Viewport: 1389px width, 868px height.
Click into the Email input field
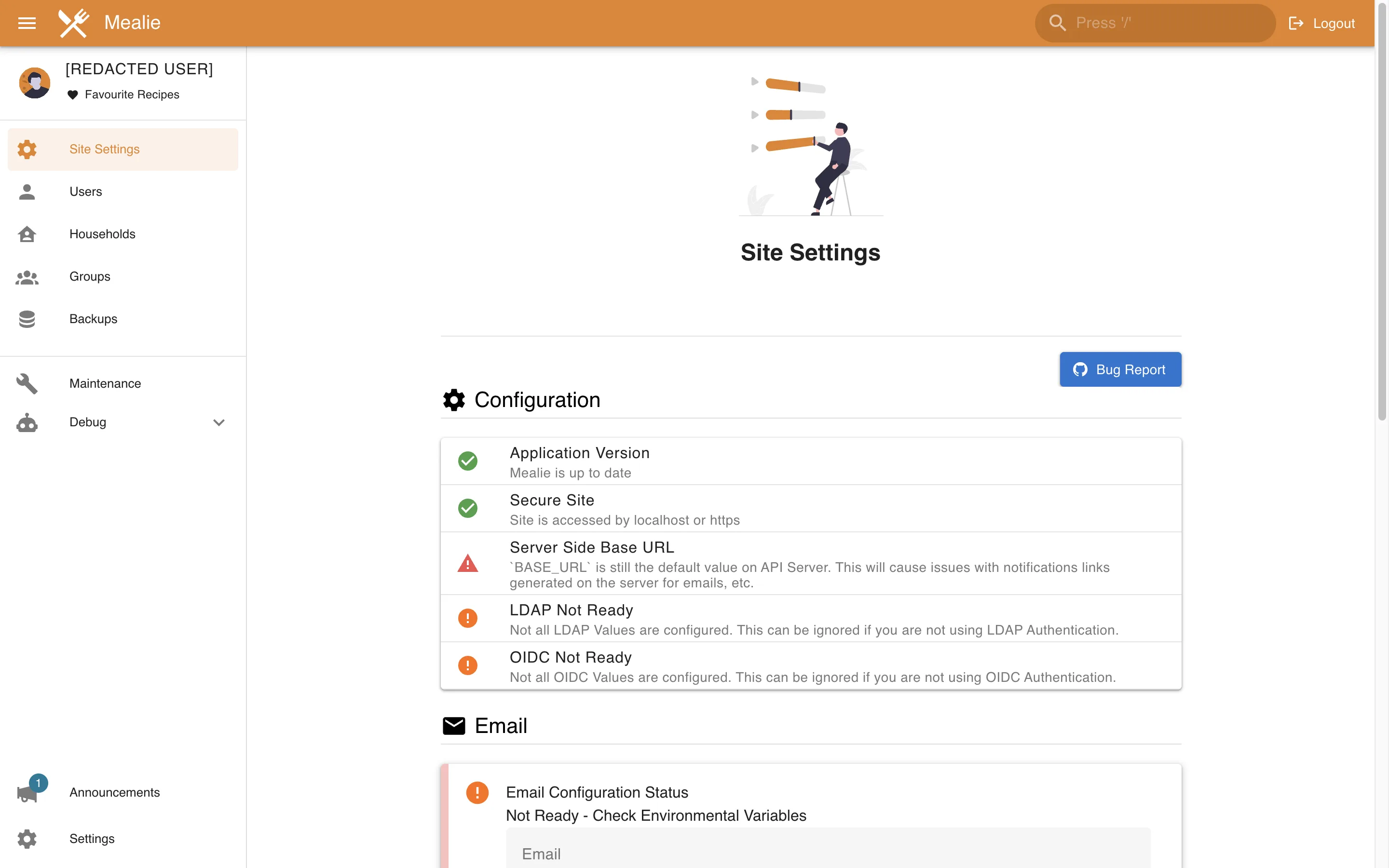pyautogui.click(x=828, y=849)
